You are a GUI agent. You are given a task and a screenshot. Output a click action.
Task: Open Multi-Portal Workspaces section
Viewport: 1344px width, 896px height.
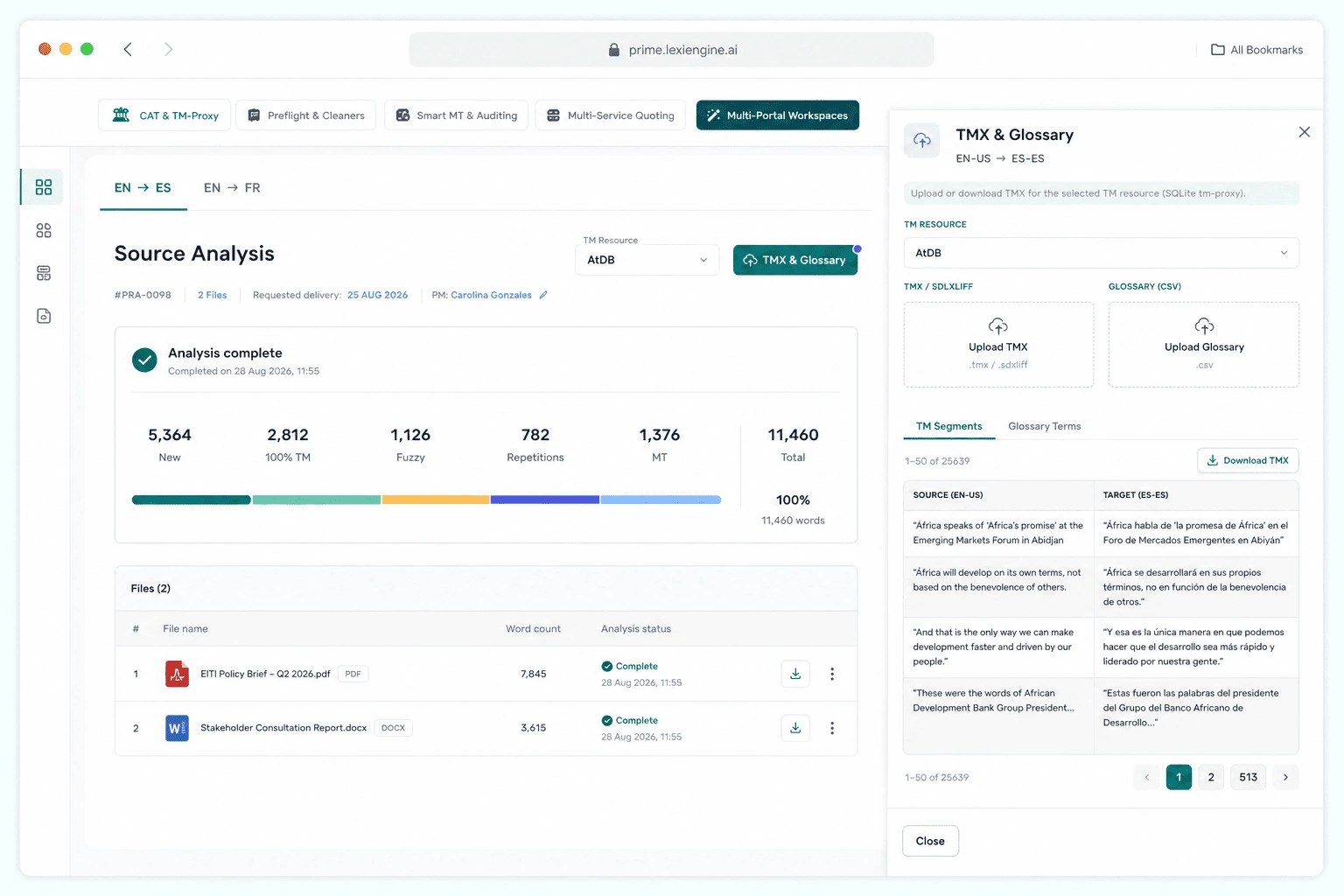[x=778, y=115]
